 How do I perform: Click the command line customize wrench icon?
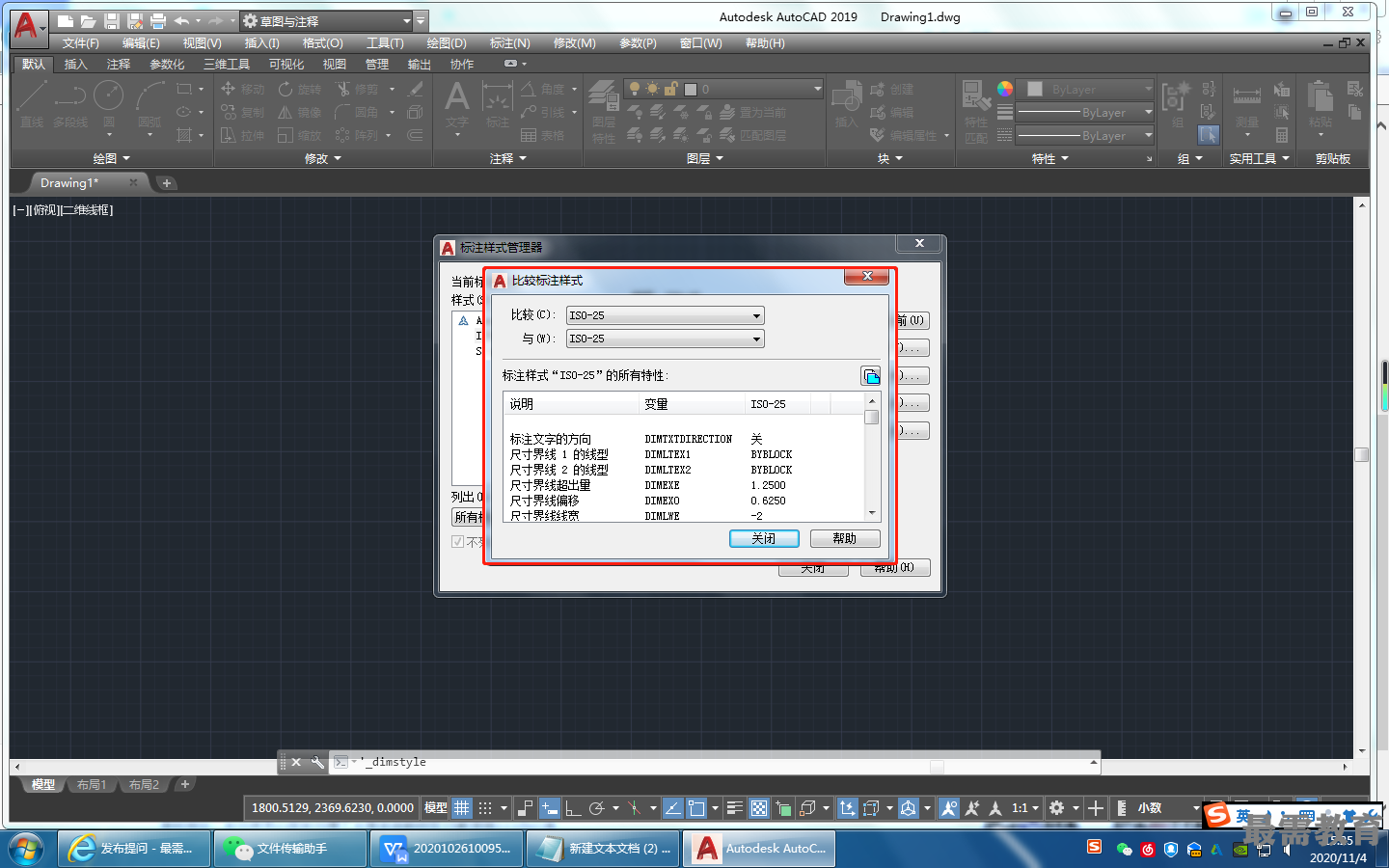tap(317, 762)
